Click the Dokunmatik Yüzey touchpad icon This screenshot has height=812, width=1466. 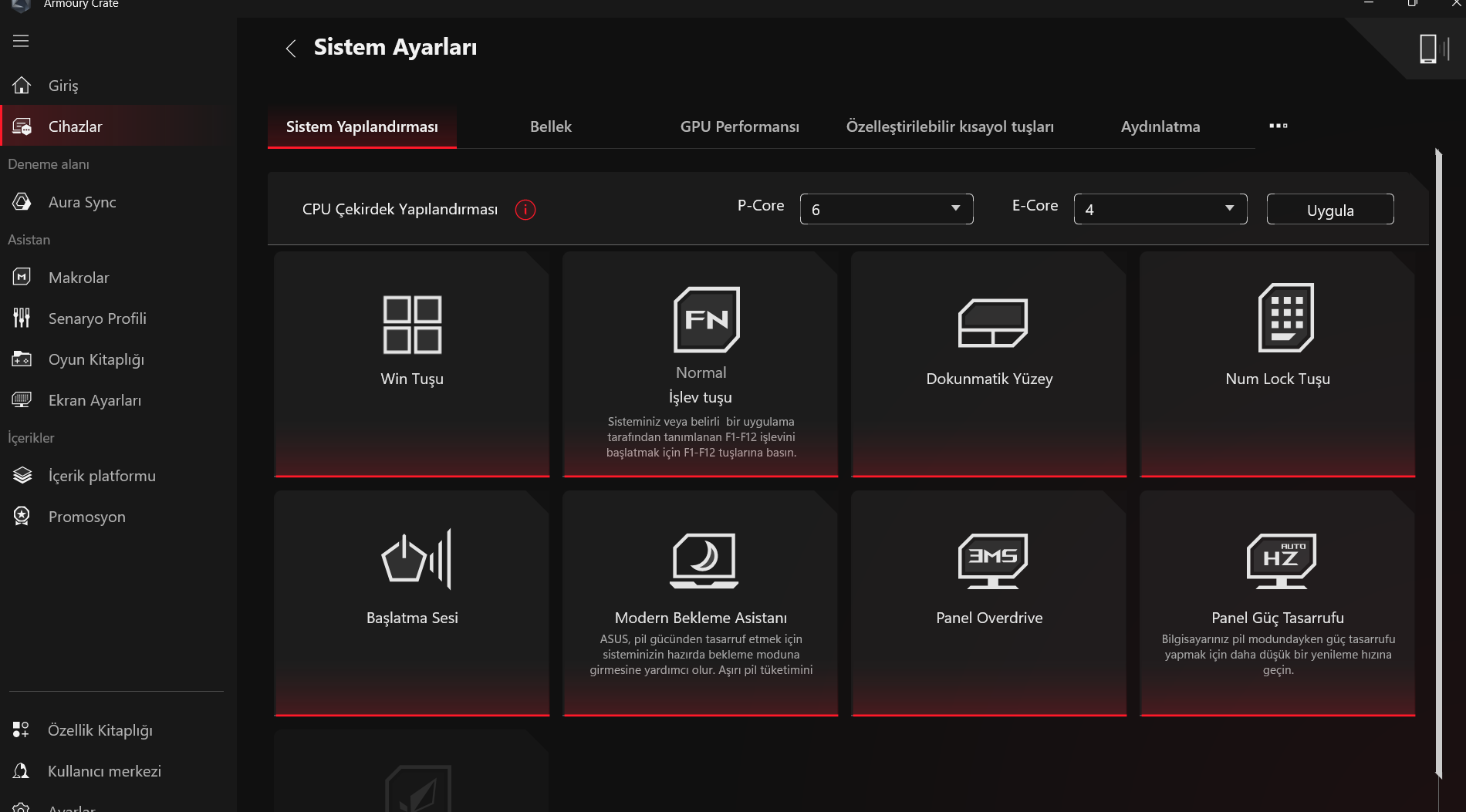[x=993, y=323]
